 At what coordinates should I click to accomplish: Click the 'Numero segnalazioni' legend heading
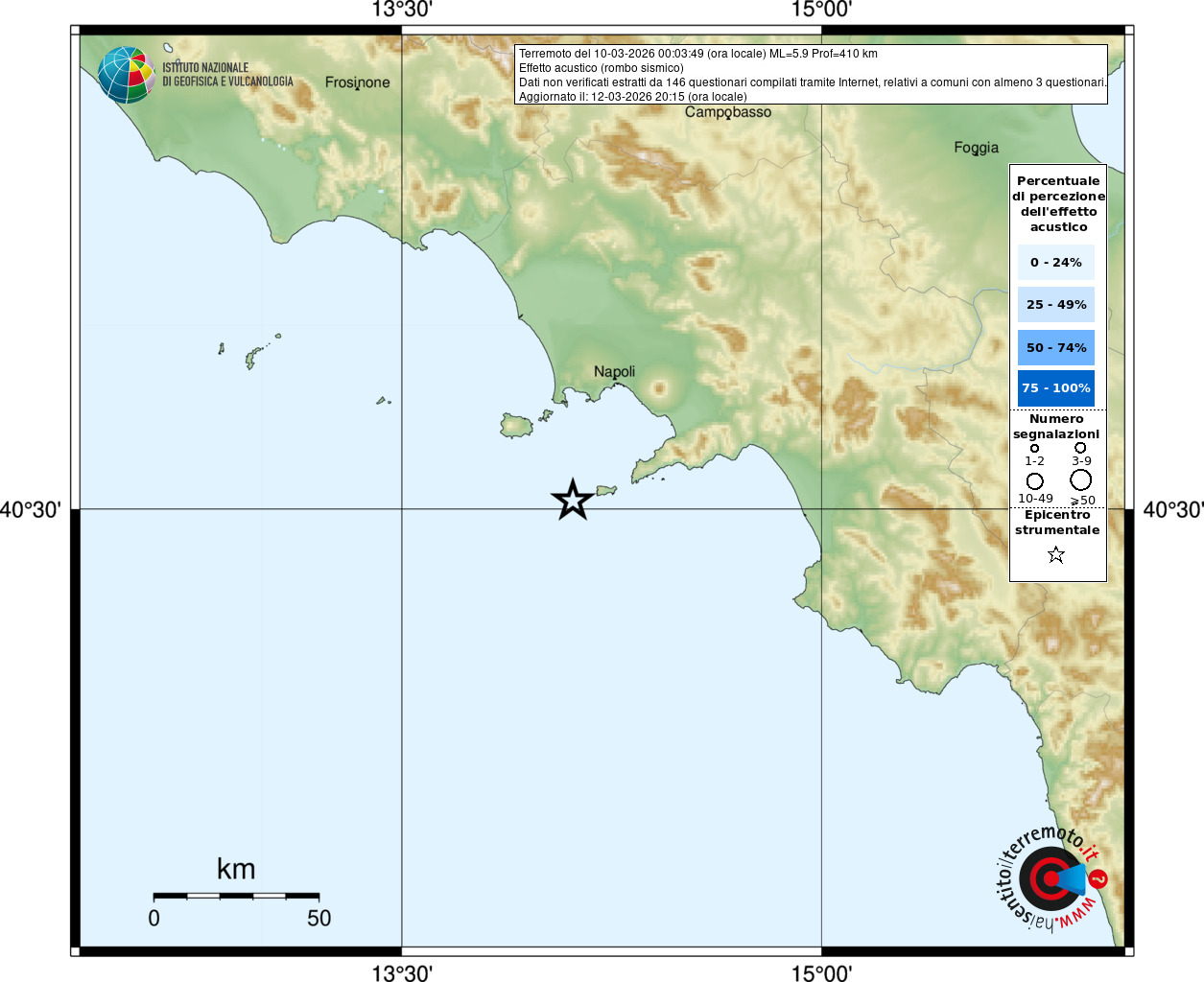(x=1056, y=427)
